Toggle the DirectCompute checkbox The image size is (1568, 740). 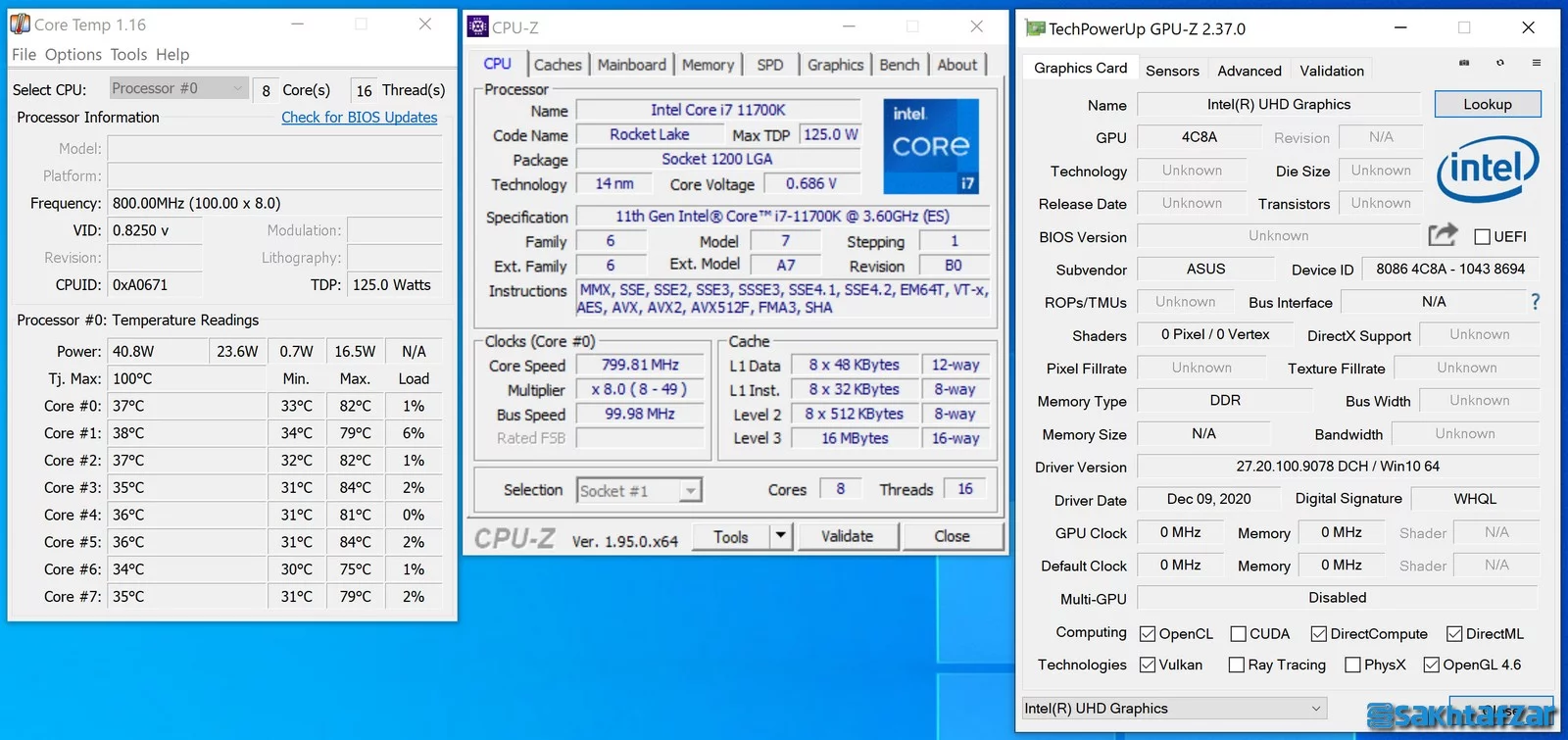(1319, 634)
